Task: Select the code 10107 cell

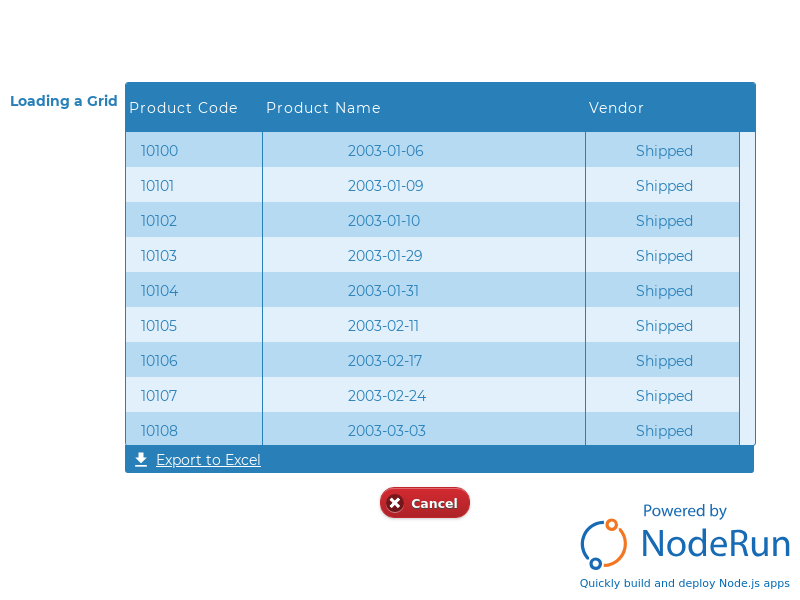Action: pyautogui.click(x=194, y=395)
